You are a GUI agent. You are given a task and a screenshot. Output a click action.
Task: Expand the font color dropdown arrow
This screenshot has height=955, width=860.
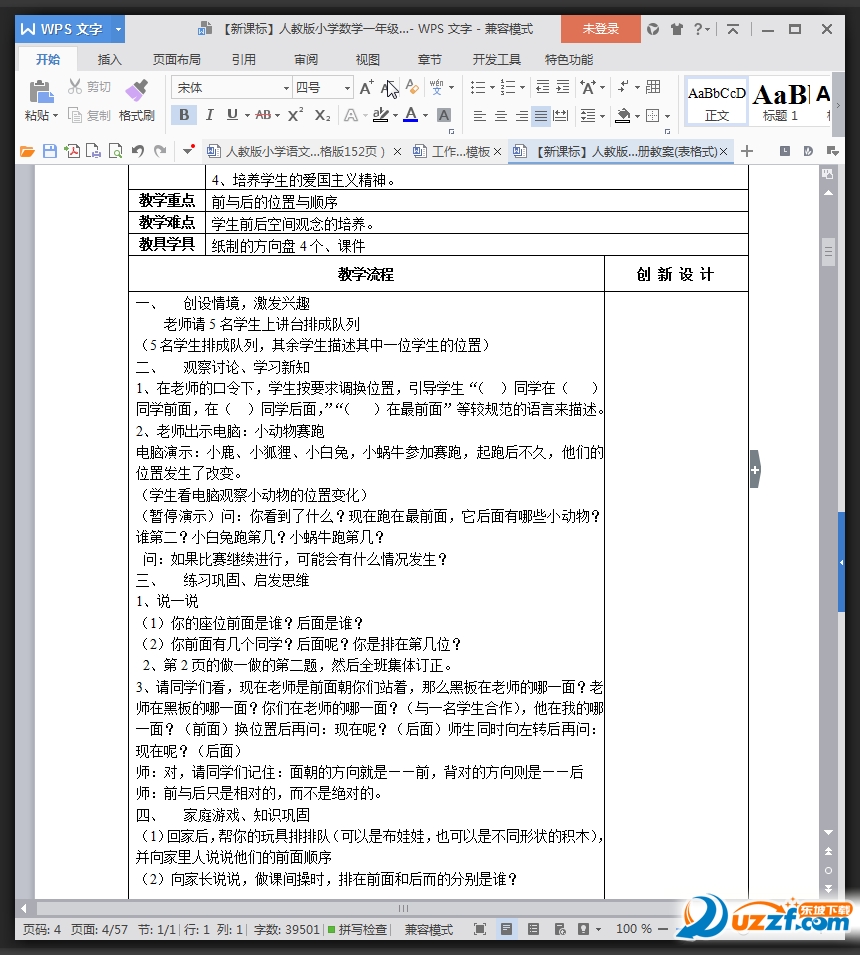tap(424, 114)
